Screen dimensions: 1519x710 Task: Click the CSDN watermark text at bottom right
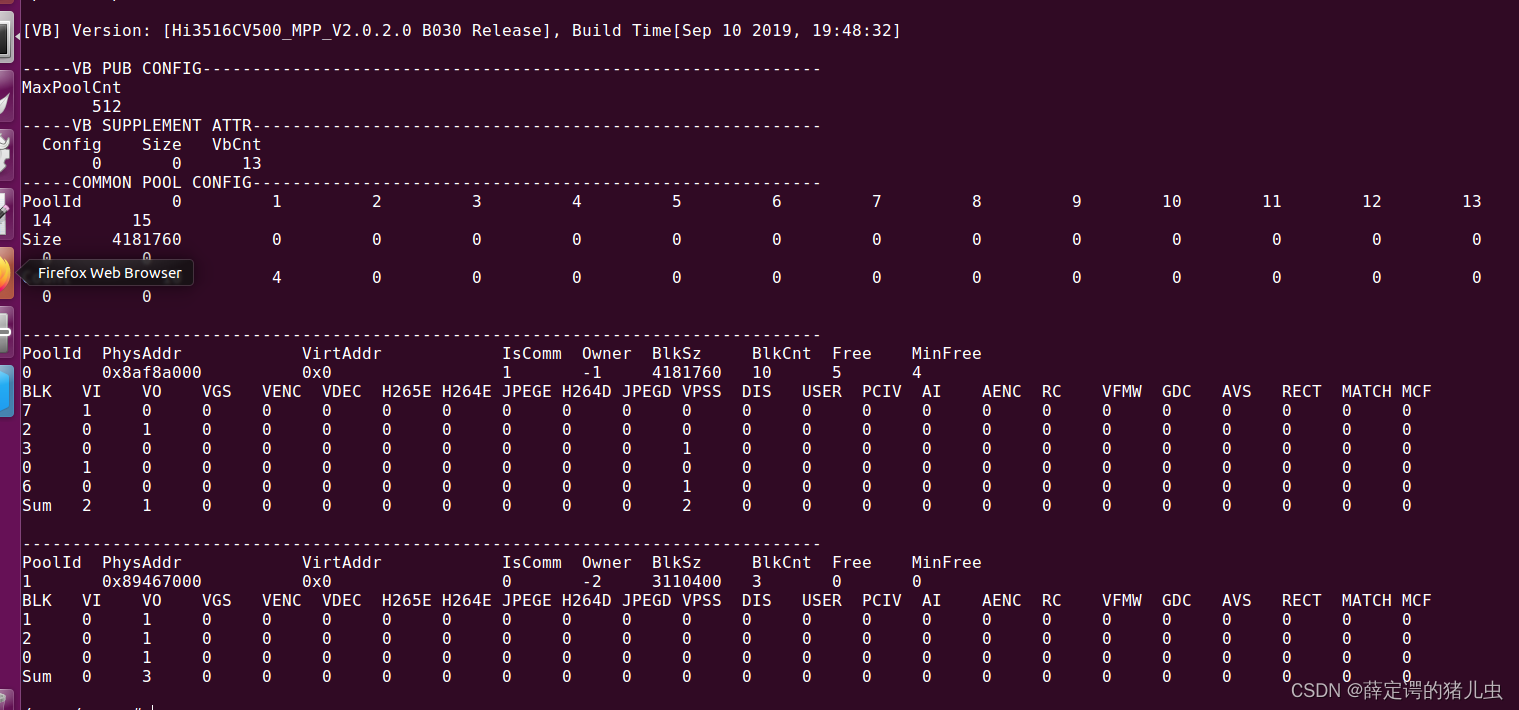coord(1397,690)
